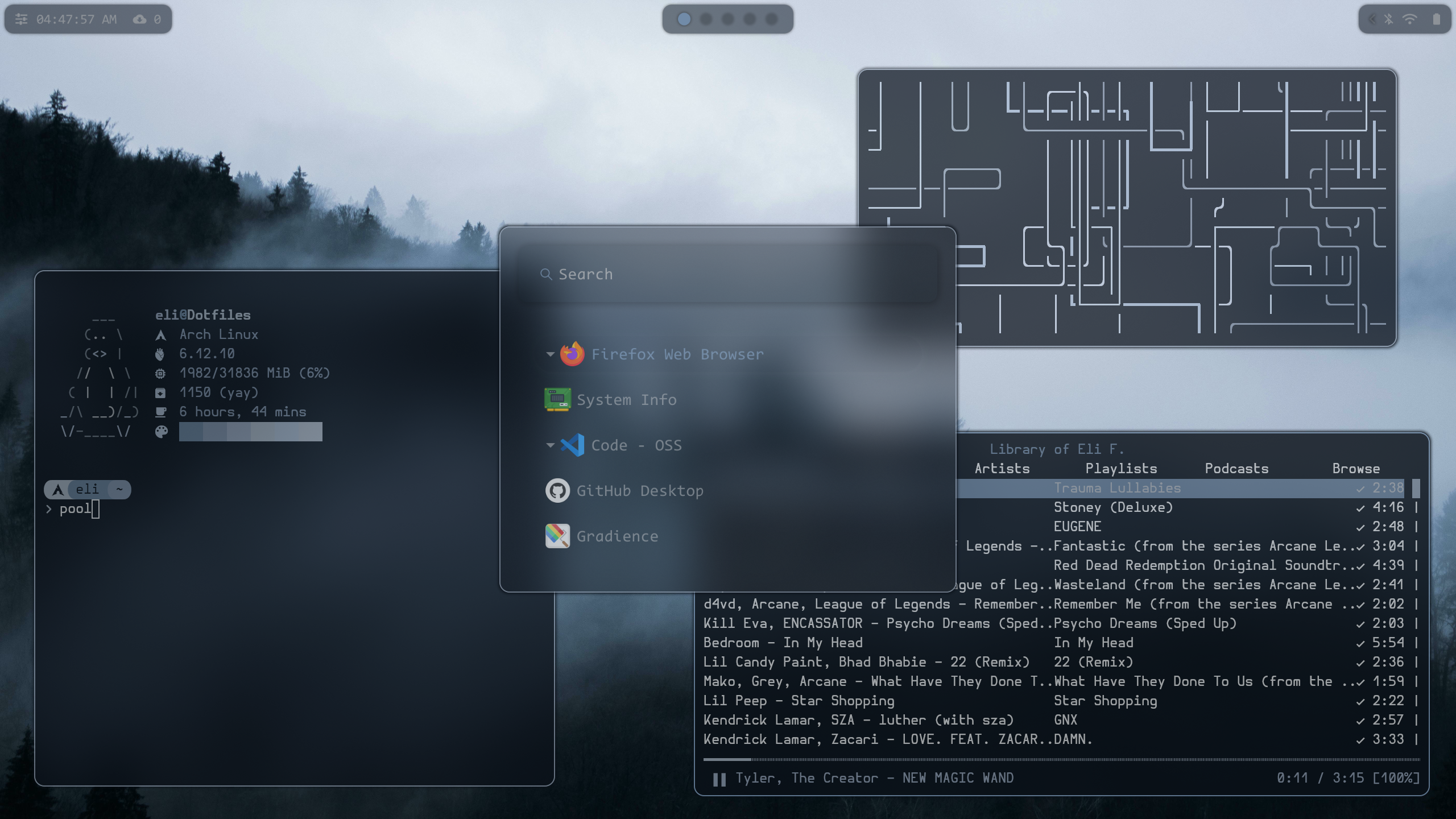This screenshot has width=1456, height=819.
Task: Expand Firefox Web Browser actions arrow
Action: [x=549, y=354]
